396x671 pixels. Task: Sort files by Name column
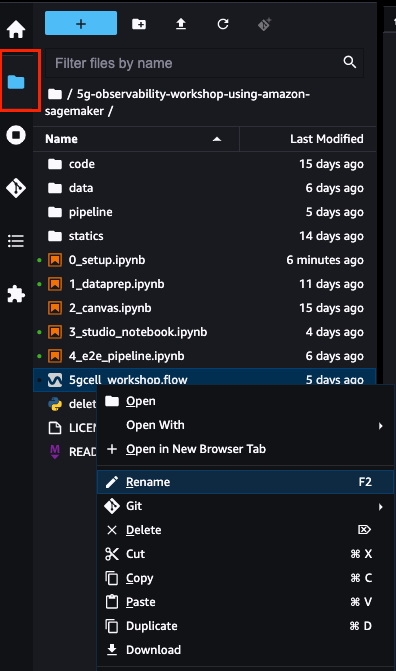[x=136, y=139]
